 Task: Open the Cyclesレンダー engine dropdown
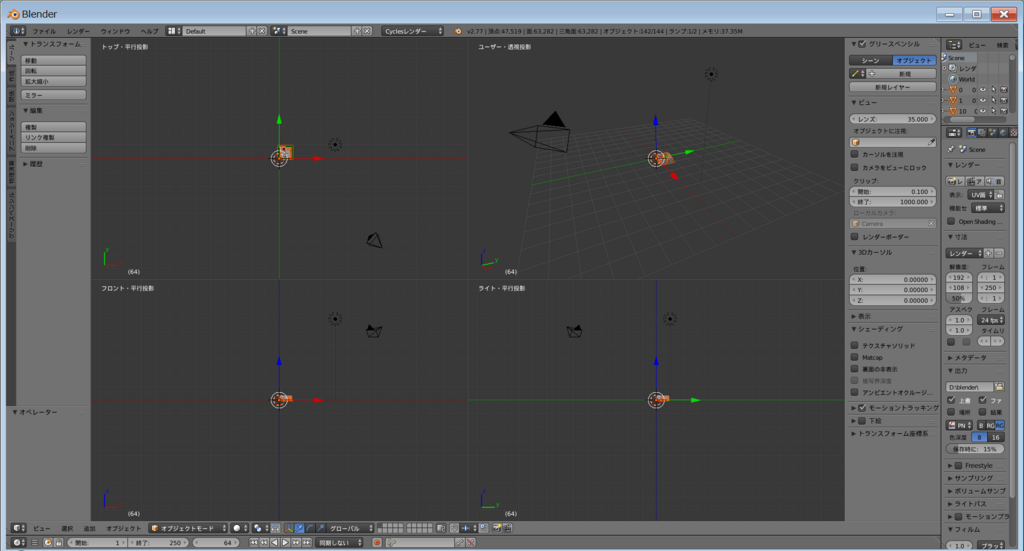pyautogui.click(x=413, y=31)
